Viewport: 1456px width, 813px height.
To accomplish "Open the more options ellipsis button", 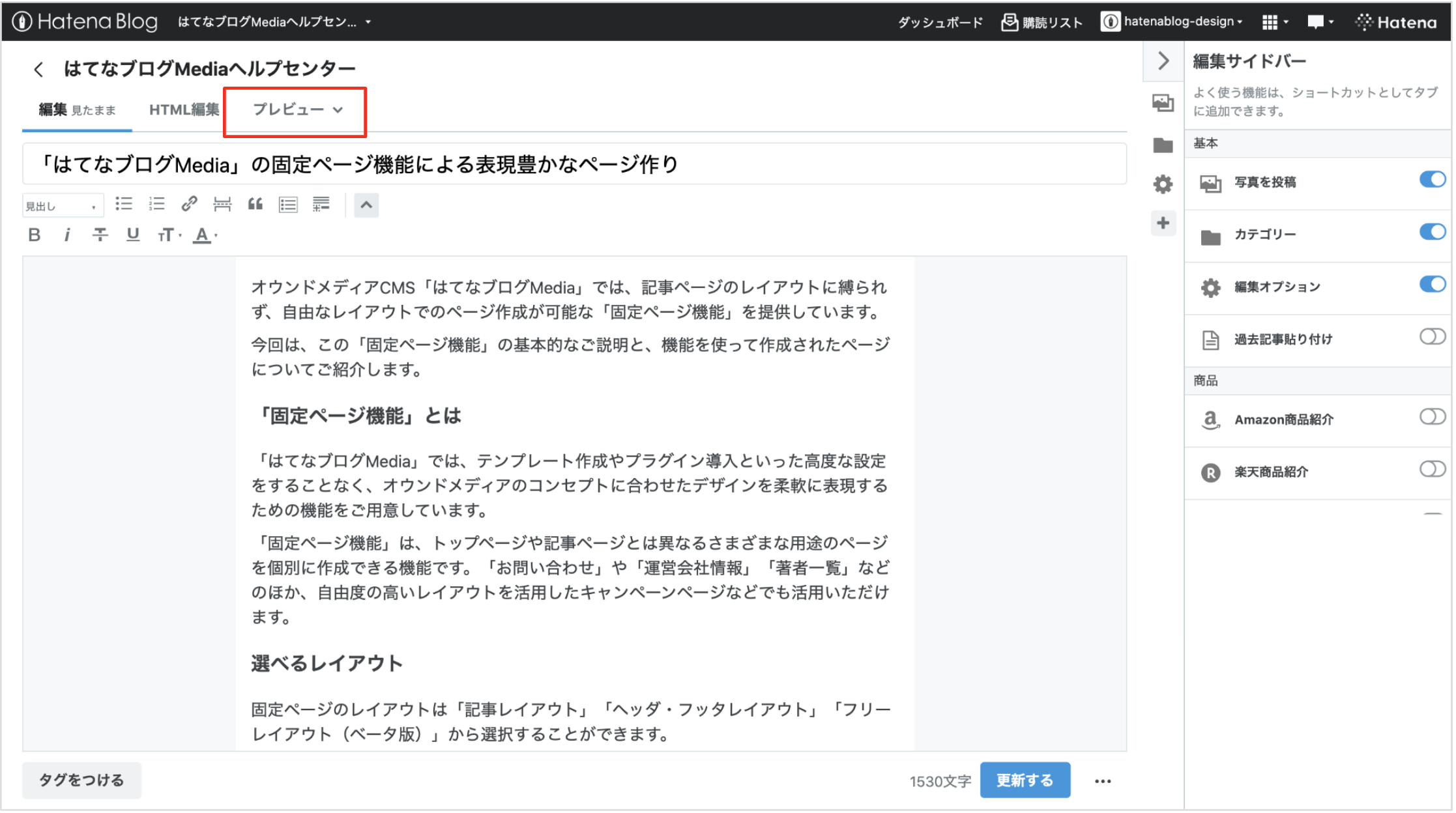I will pyautogui.click(x=1103, y=781).
